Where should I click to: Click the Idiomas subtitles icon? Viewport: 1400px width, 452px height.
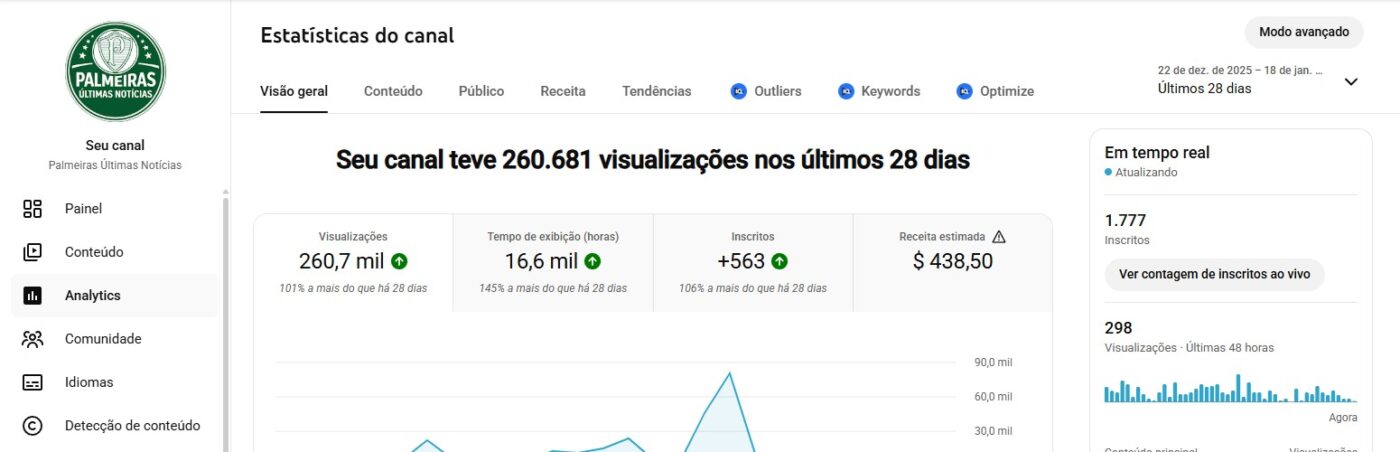[x=32, y=382]
